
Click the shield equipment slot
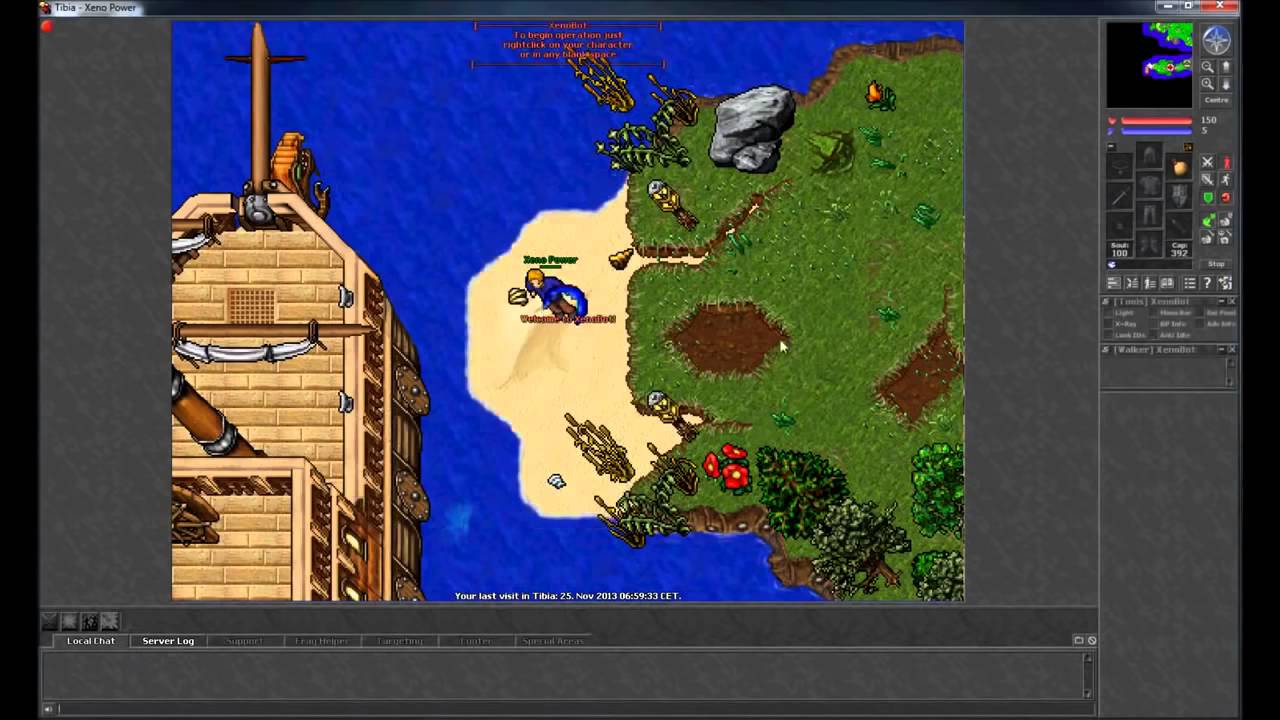tap(1180, 196)
